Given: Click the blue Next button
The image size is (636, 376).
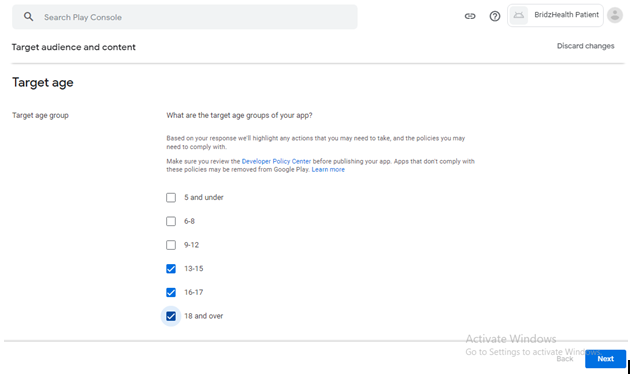Looking at the screenshot, I should [x=605, y=359].
